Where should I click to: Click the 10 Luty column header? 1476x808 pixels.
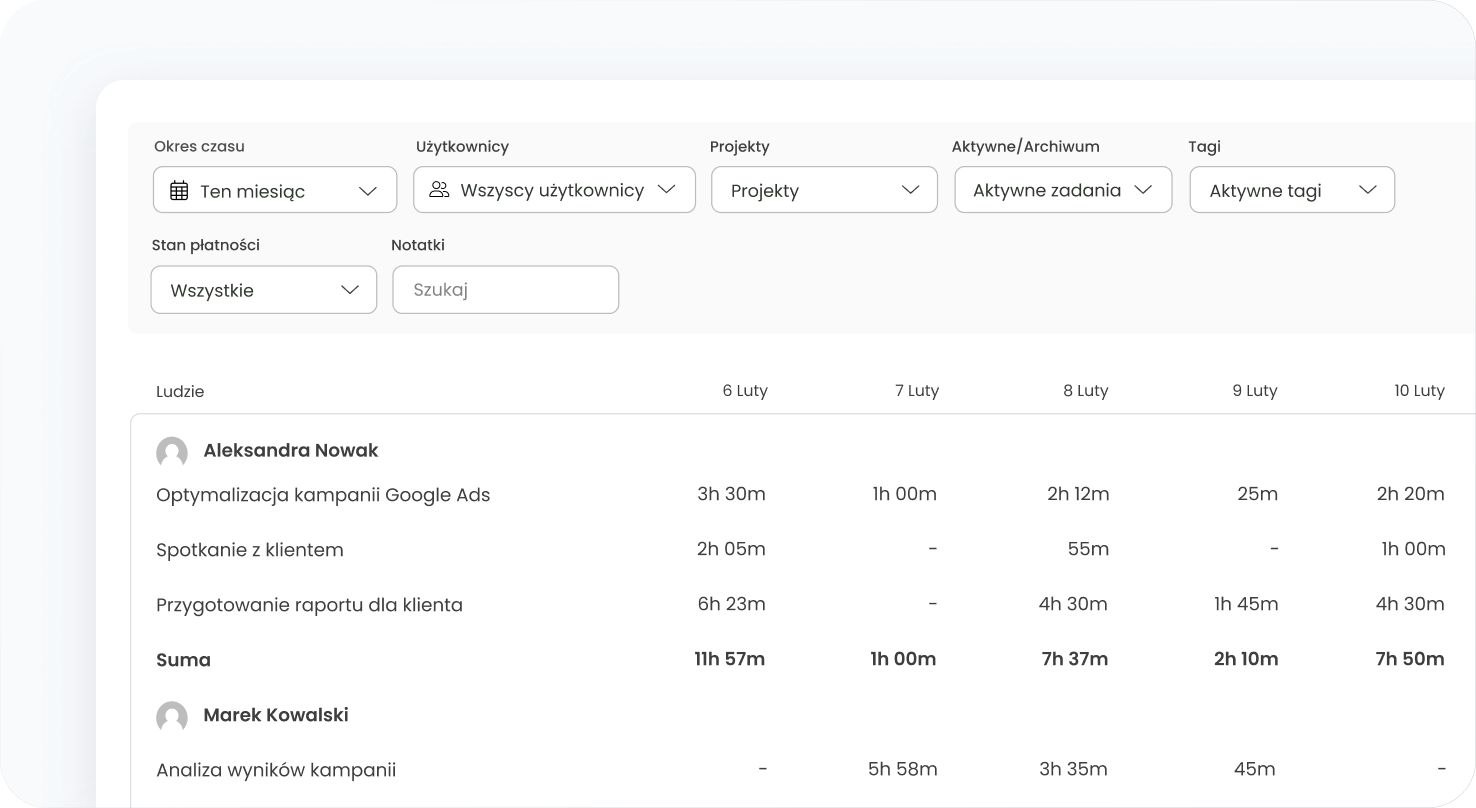click(x=1419, y=391)
